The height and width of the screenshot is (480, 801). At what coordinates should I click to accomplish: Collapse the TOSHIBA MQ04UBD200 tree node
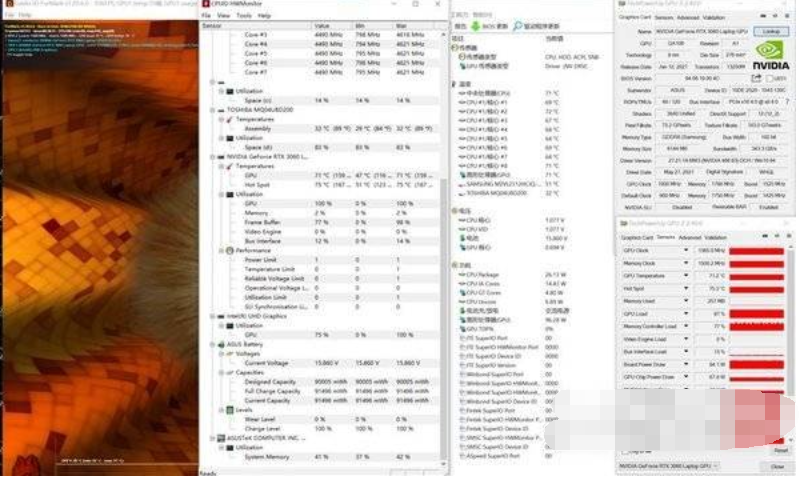(x=213, y=110)
